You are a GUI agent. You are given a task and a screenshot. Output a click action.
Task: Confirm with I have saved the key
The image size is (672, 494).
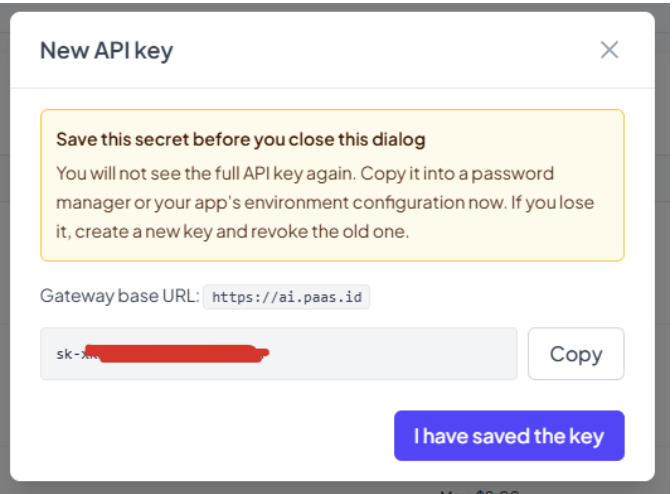click(x=509, y=436)
